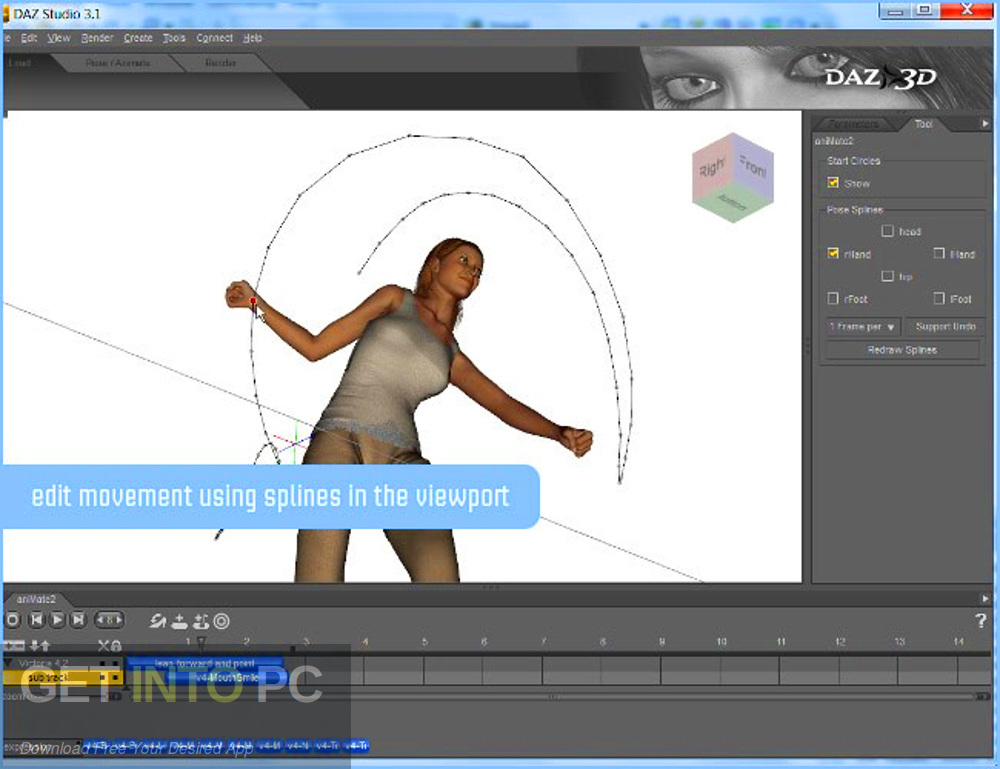The image size is (1000, 769).
Task: Open the aniMate2 help question mark
Action: 981,620
